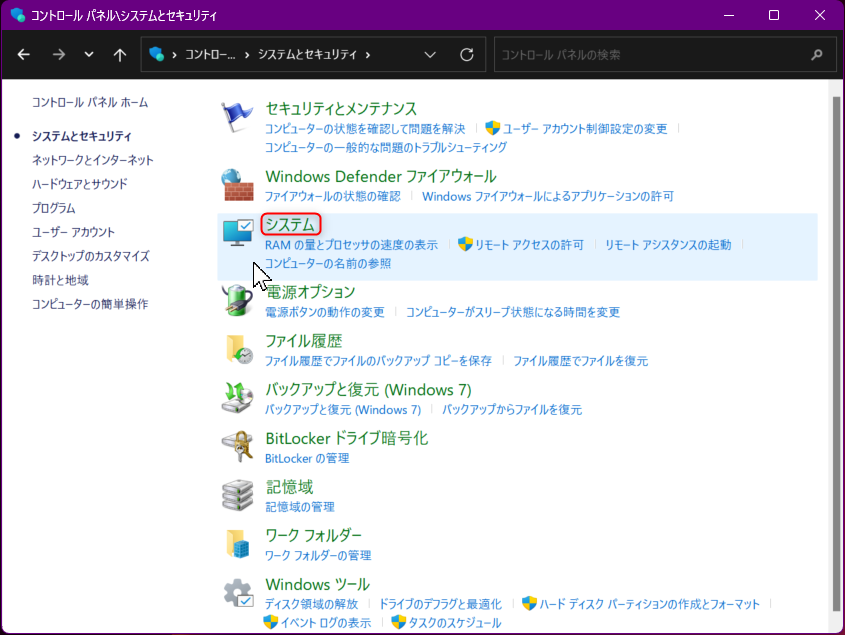Click the System monitor icon
Image resolution: width=845 pixels, height=635 pixels.
(238, 233)
